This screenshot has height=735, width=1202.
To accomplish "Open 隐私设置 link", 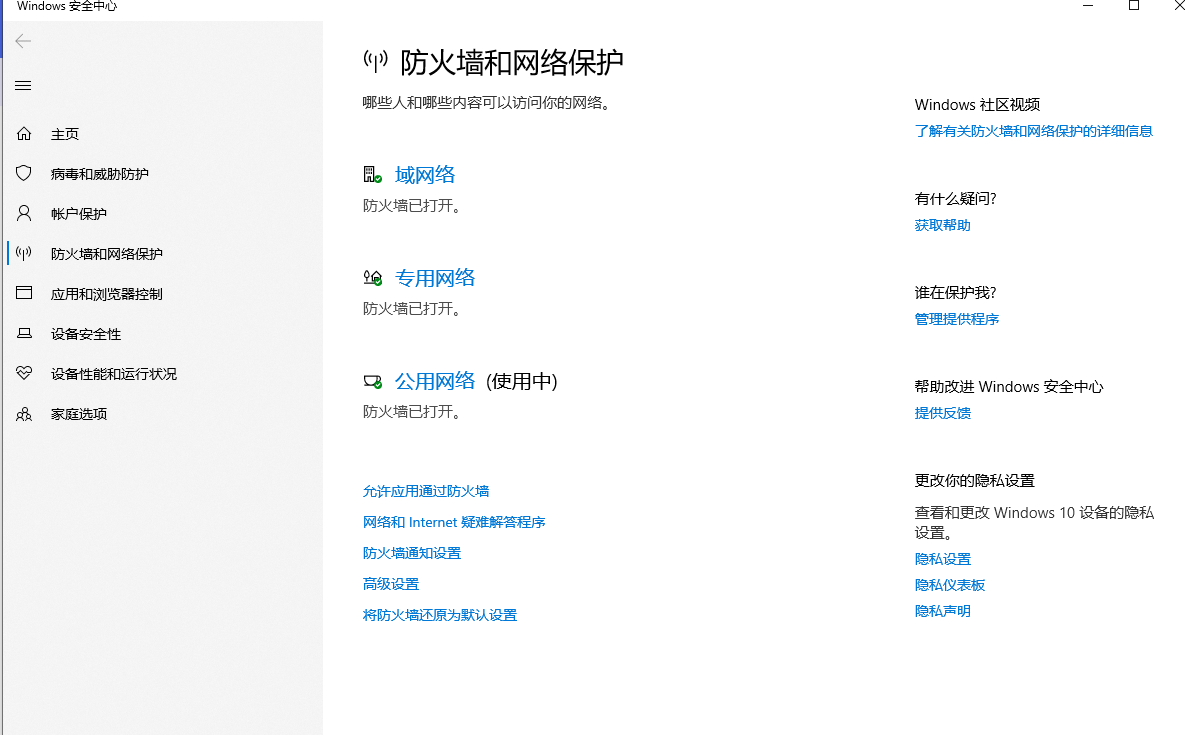I will click(943, 559).
